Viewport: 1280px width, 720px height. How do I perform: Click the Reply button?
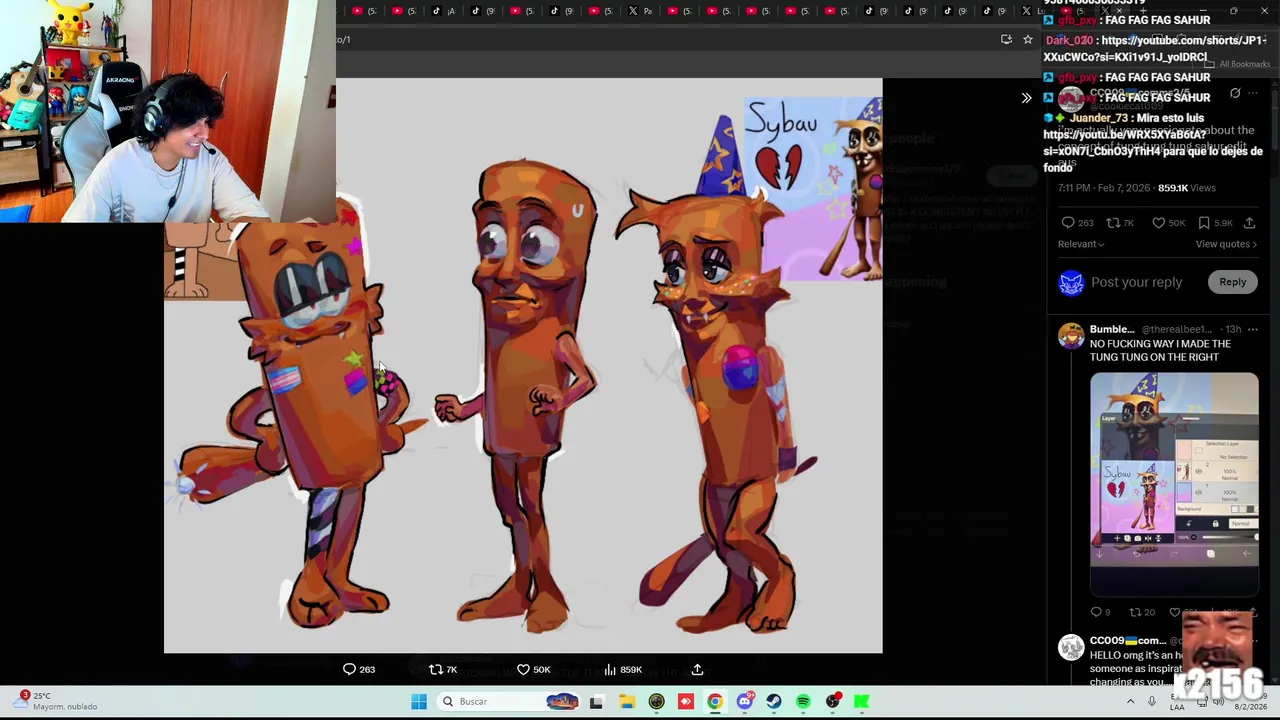click(x=1232, y=282)
